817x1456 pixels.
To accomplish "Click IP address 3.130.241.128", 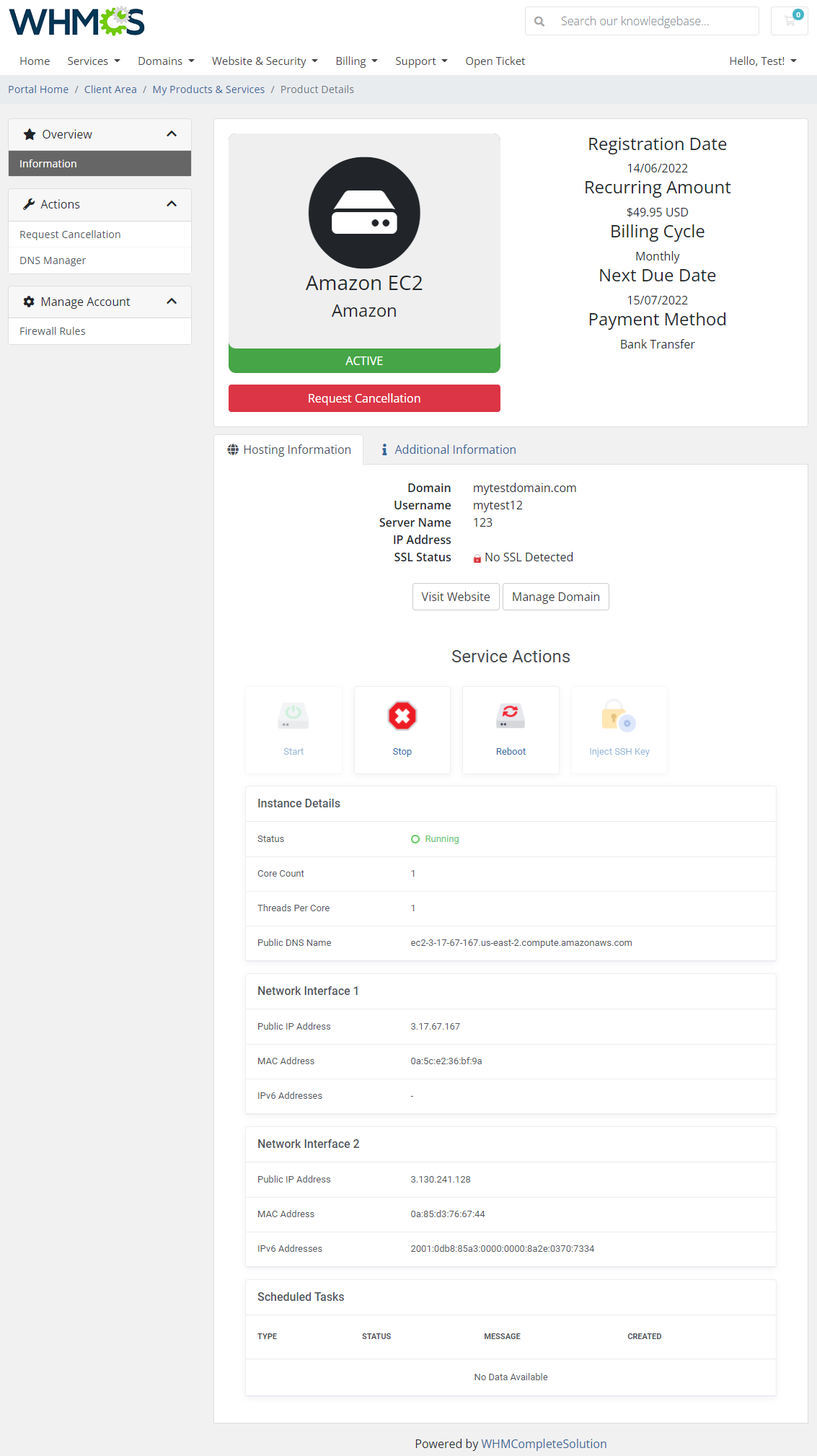I will [x=440, y=1180].
